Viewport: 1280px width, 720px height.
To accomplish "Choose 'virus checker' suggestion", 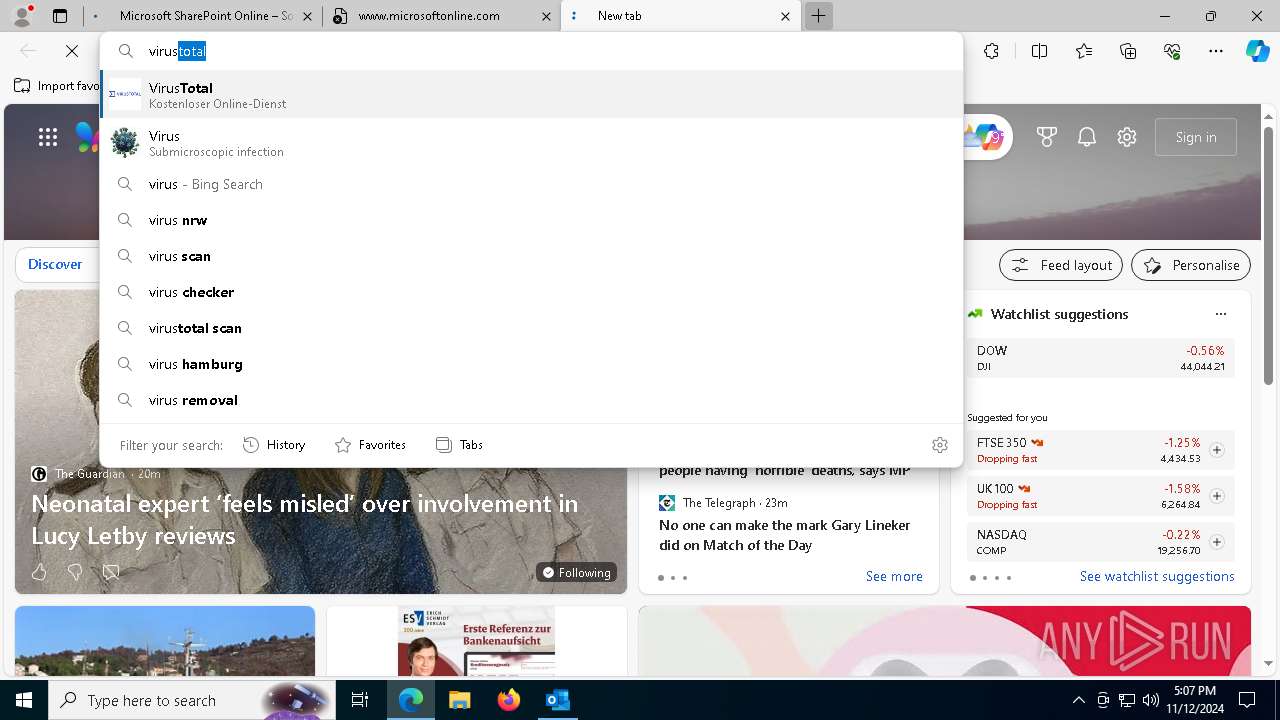I will pyautogui.click(x=531, y=292).
